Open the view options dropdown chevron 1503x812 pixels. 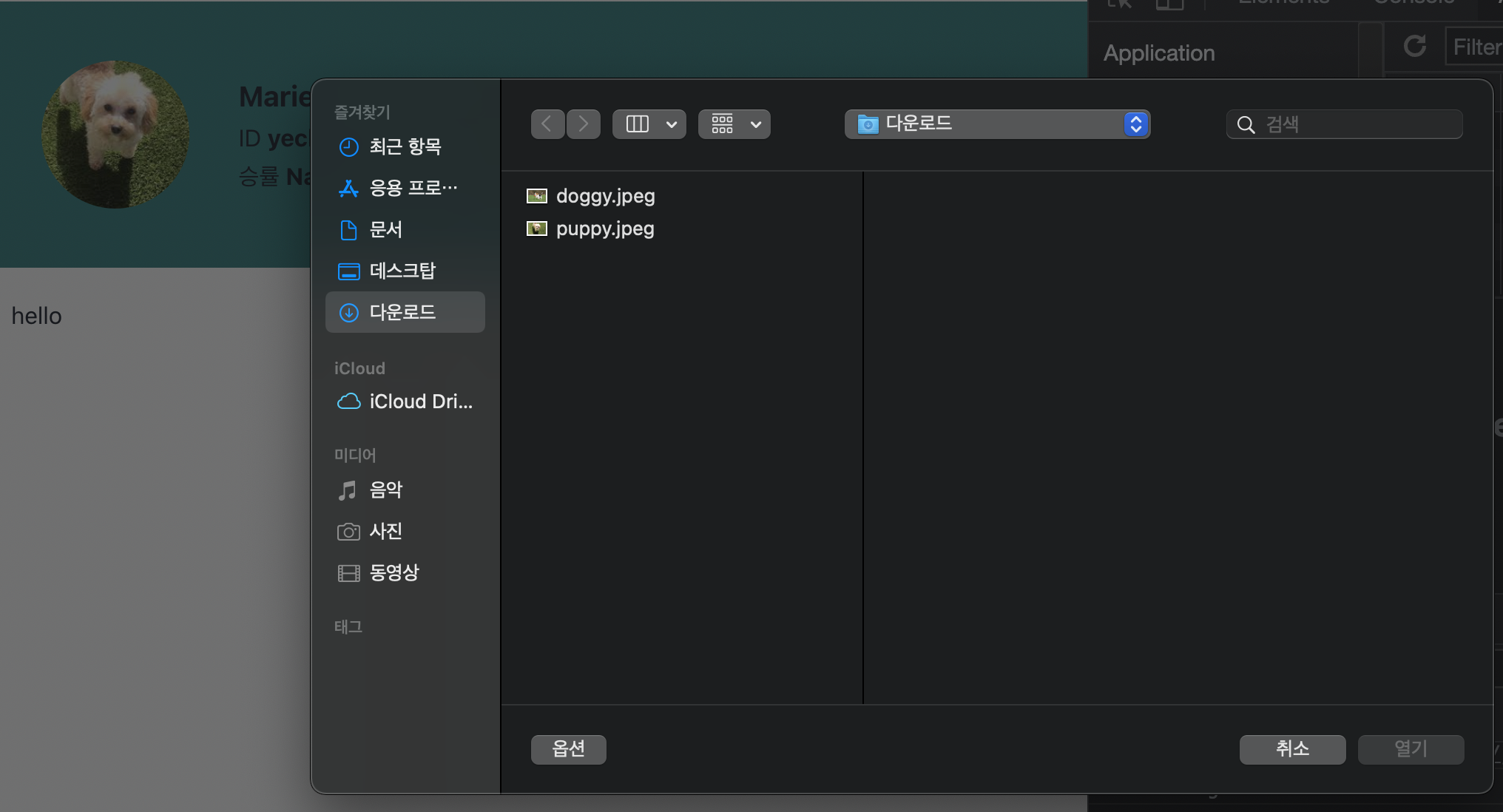click(x=672, y=124)
